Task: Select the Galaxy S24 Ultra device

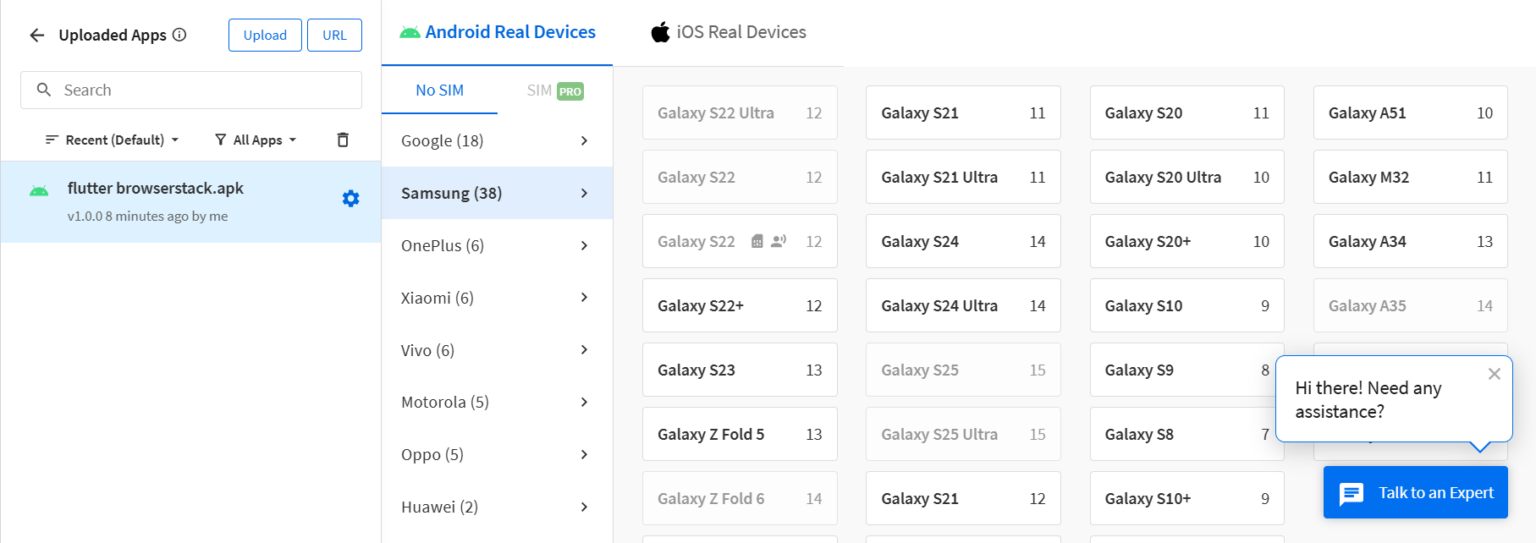Action: click(962, 306)
